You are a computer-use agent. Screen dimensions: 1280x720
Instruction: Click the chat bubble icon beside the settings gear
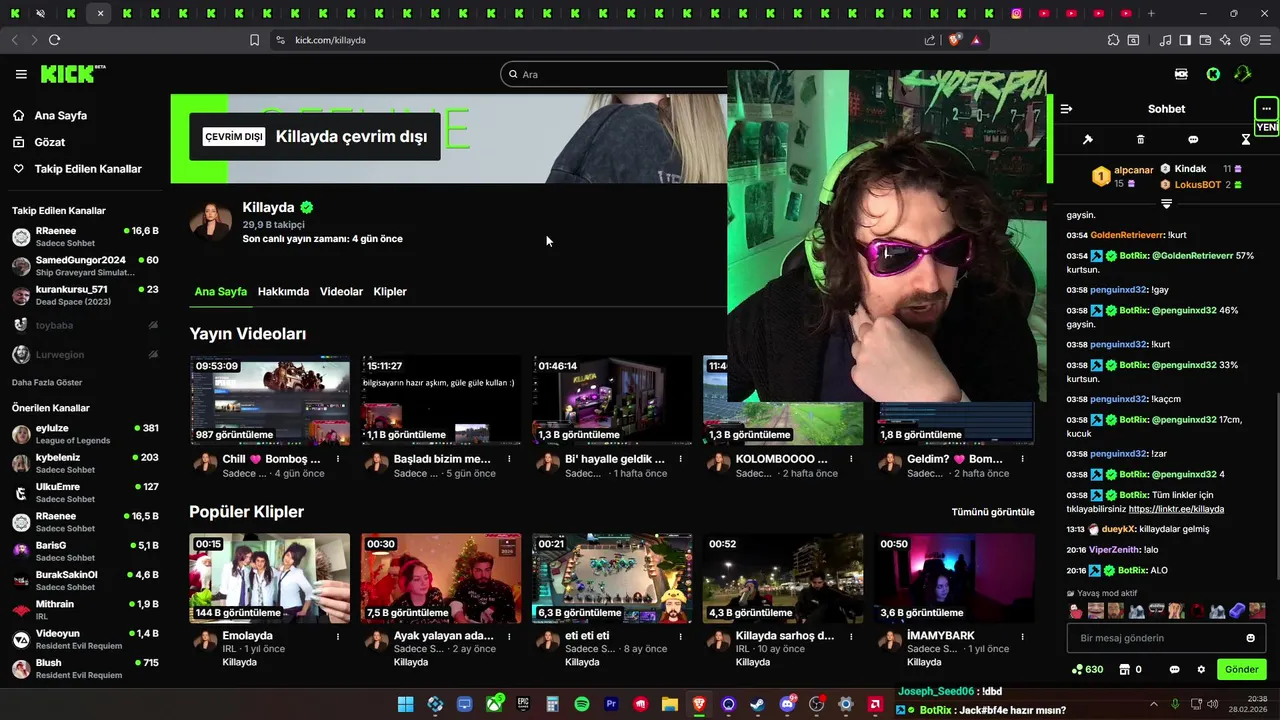click(1175, 669)
